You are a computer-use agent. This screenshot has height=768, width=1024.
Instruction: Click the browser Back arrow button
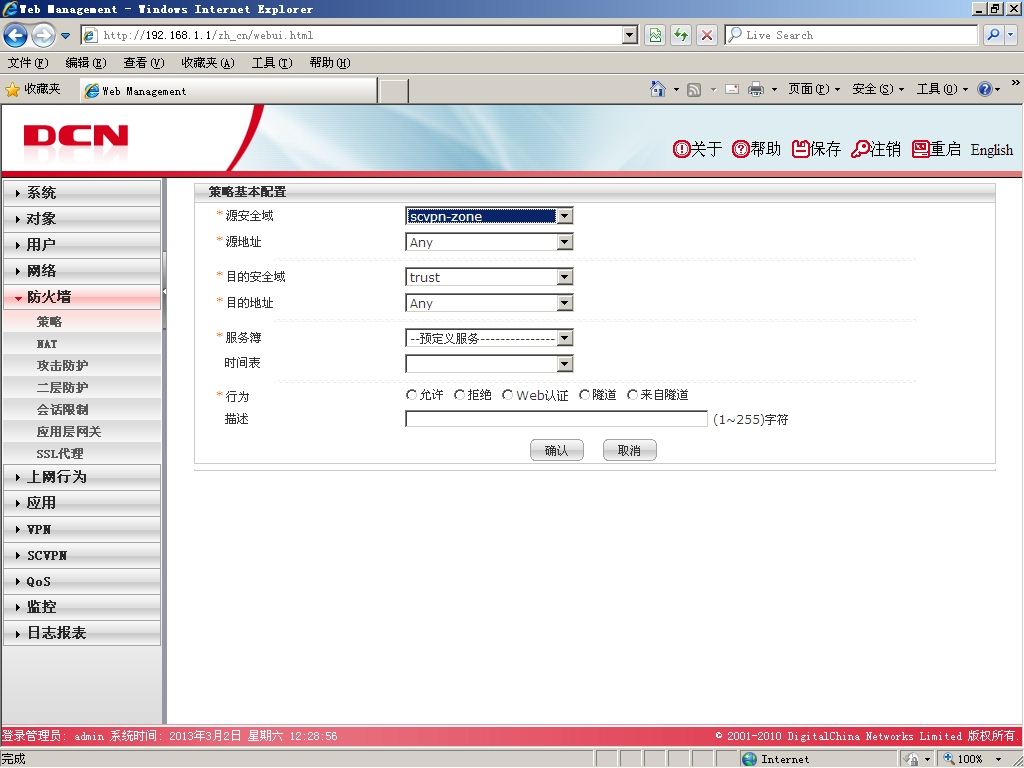click(x=16, y=35)
